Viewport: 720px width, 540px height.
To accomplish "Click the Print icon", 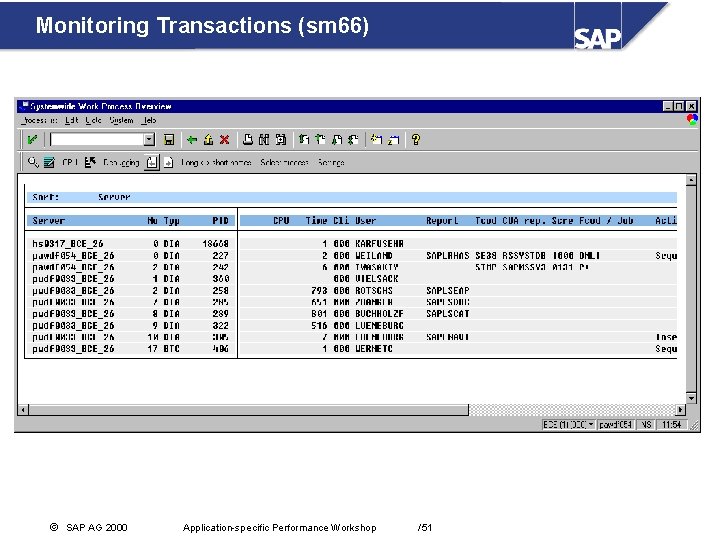I will tap(248, 140).
